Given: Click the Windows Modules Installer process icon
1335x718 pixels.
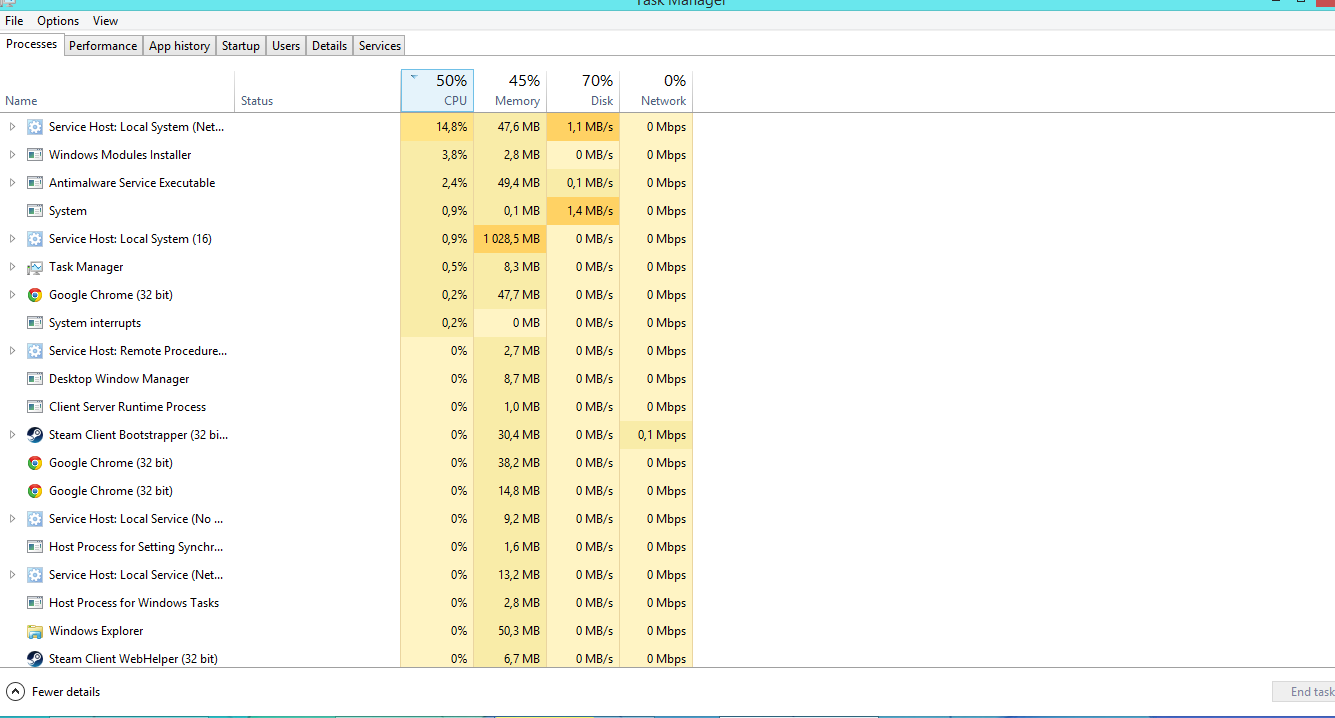Looking at the screenshot, I should click(x=35, y=155).
